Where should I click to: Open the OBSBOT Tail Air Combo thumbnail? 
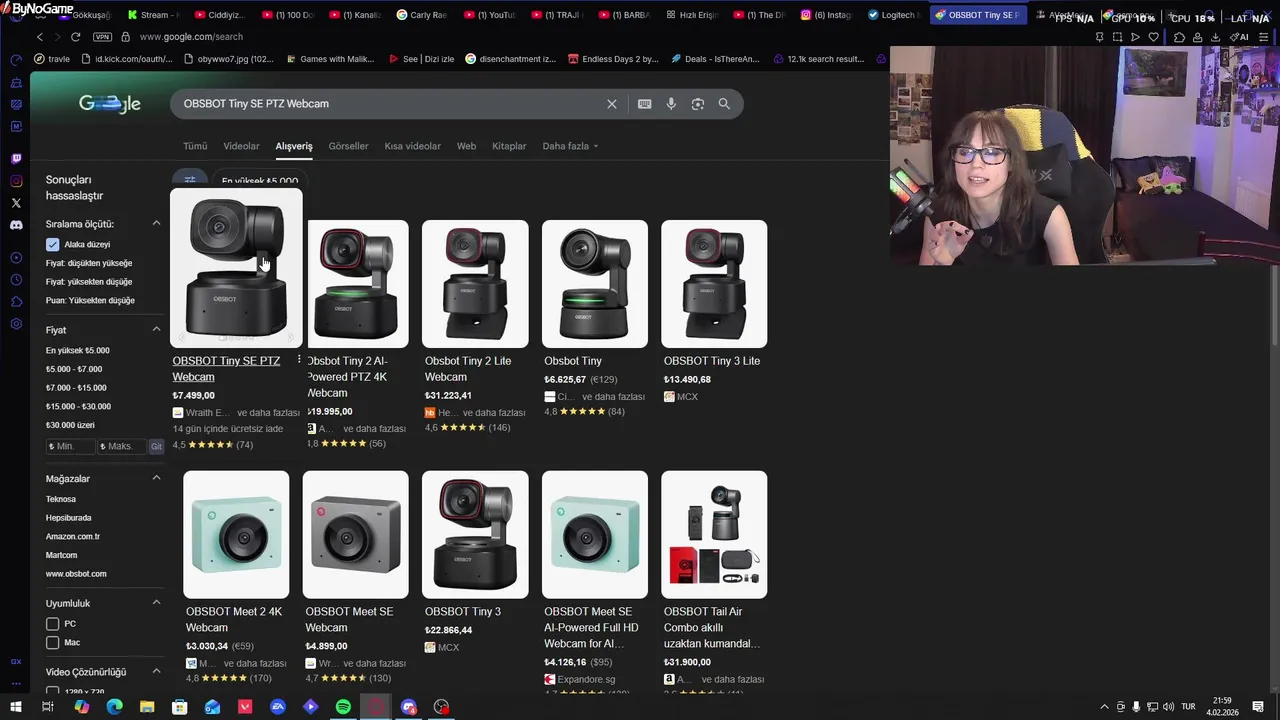[714, 535]
